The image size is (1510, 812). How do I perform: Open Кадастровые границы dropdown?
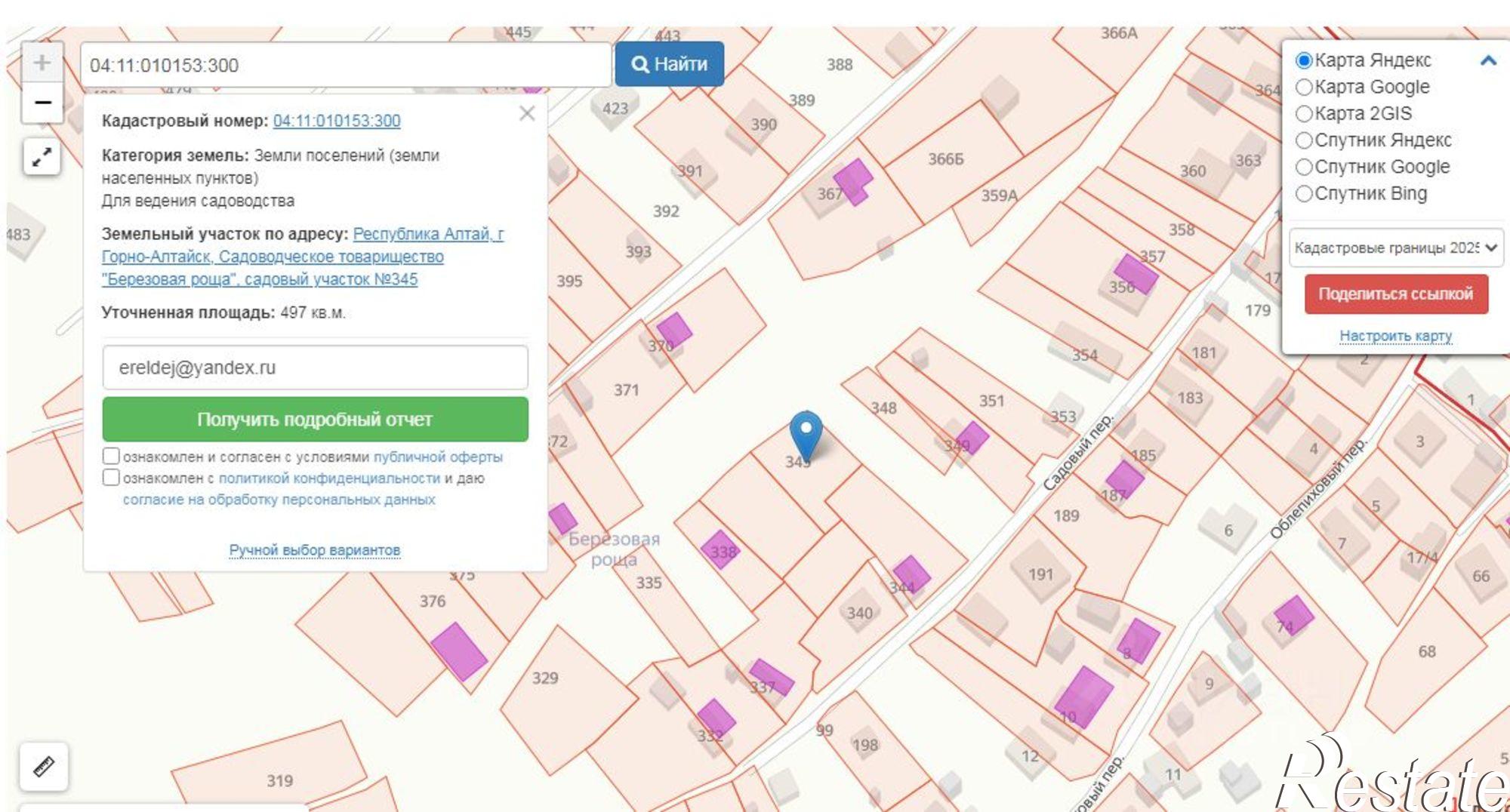(x=1395, y=248)
